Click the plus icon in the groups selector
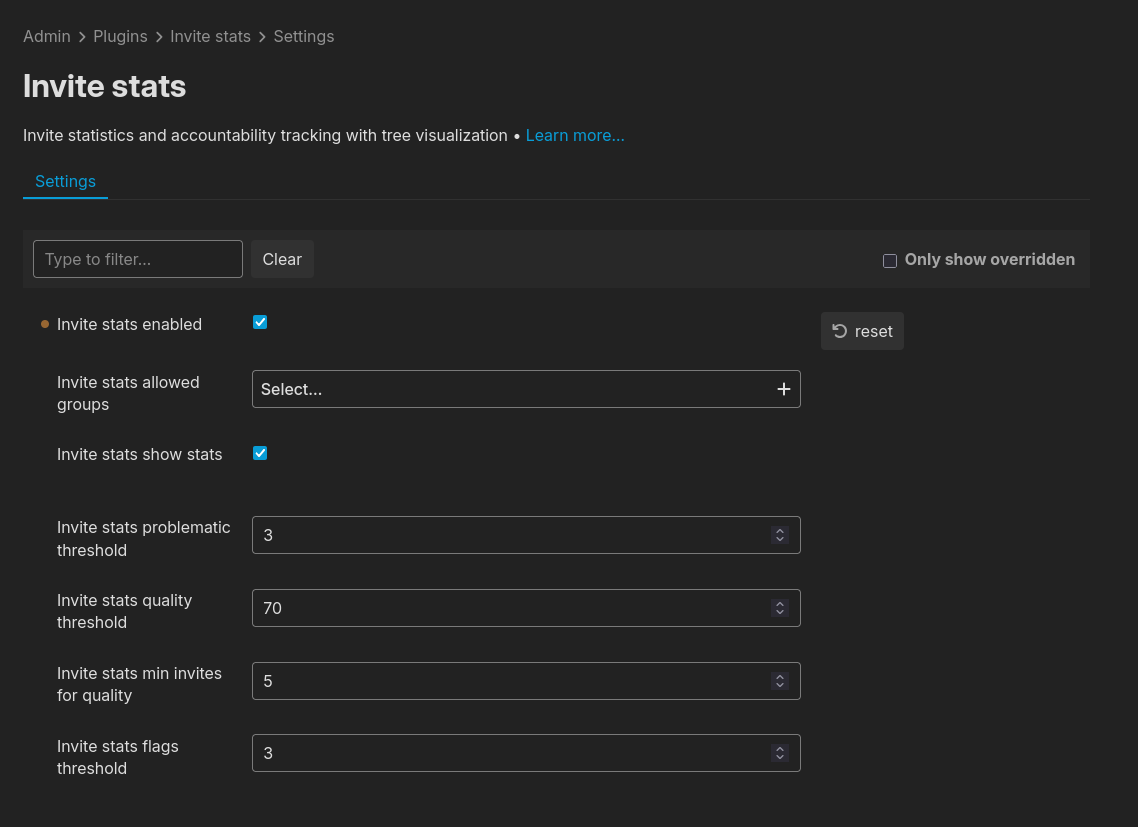Screen dimensions: 1138x827 pos(784,389)
